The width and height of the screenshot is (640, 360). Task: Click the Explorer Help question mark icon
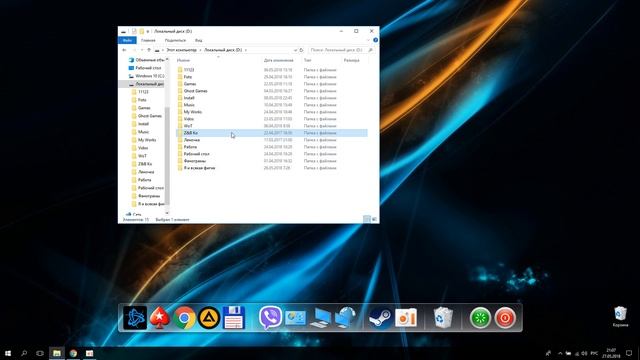[x=376, y=40]
